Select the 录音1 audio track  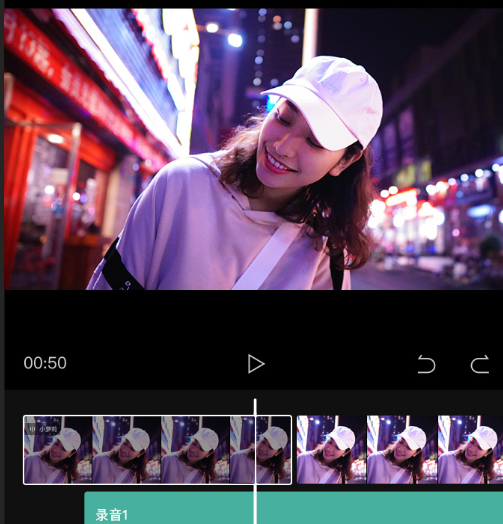click(x=293, y=508)
